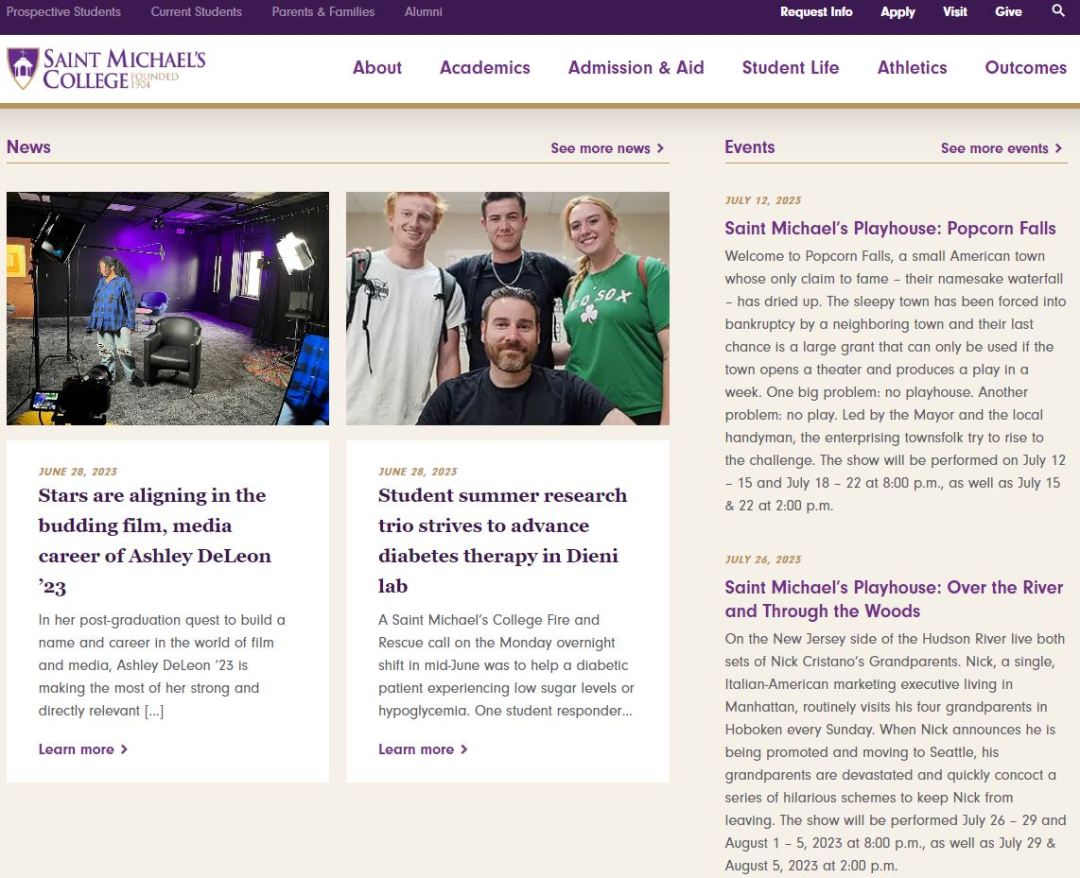Open the Athletics navigation item
Viewport: 1080px width, 878px height.
[x=911, y=68]
